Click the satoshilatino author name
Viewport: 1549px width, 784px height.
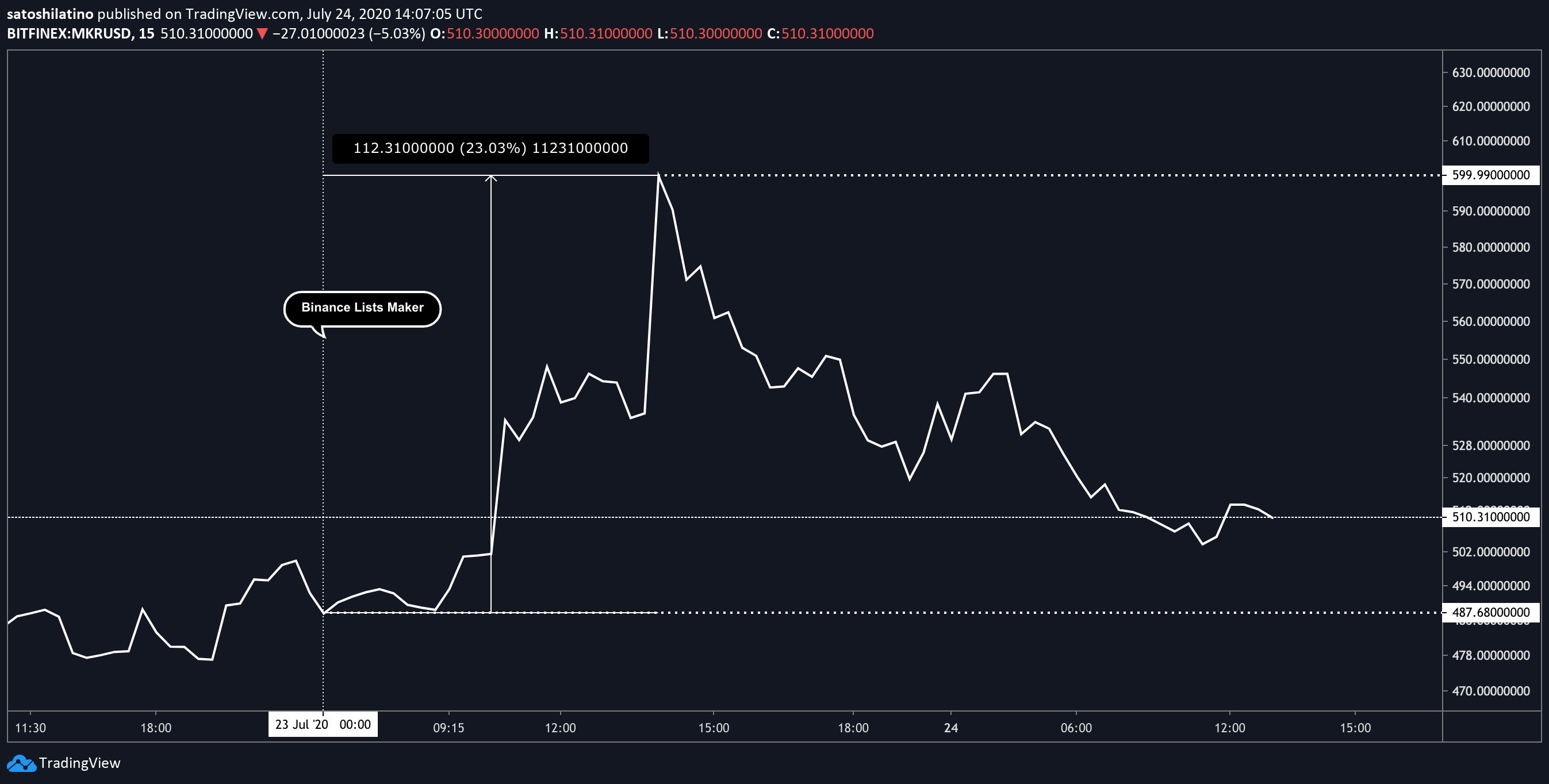tap(50, 14)
